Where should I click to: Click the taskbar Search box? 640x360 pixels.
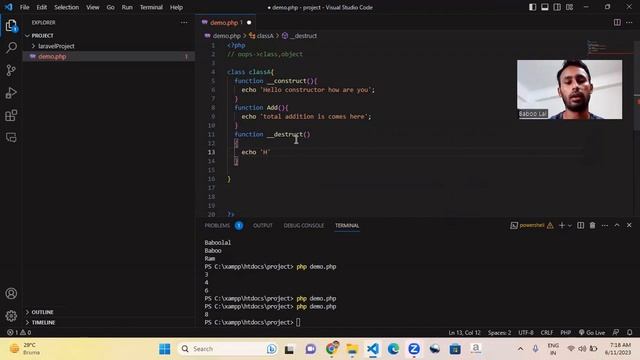(x=228, y=349)
